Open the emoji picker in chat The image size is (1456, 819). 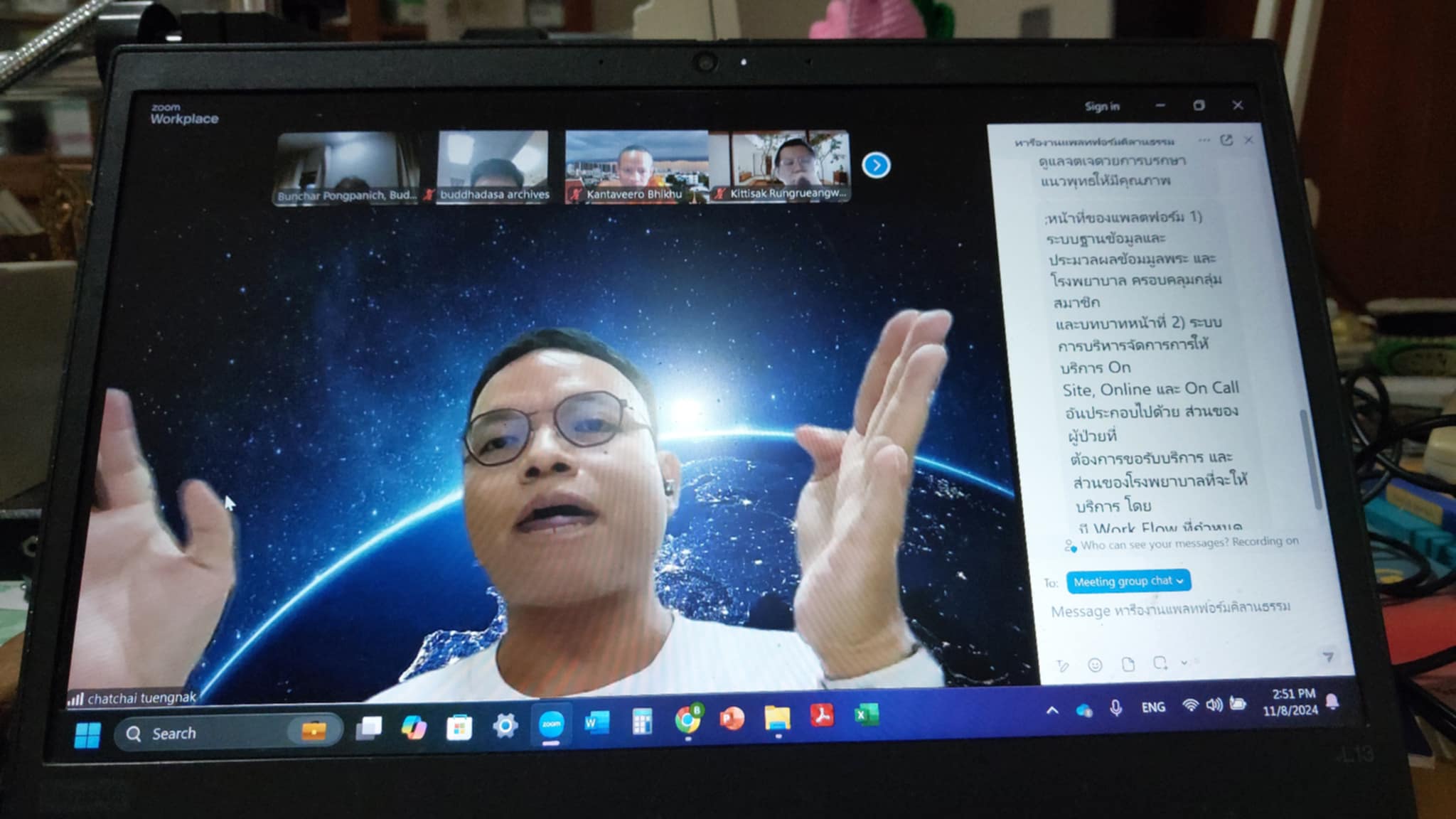click(x=1095, y=665)
